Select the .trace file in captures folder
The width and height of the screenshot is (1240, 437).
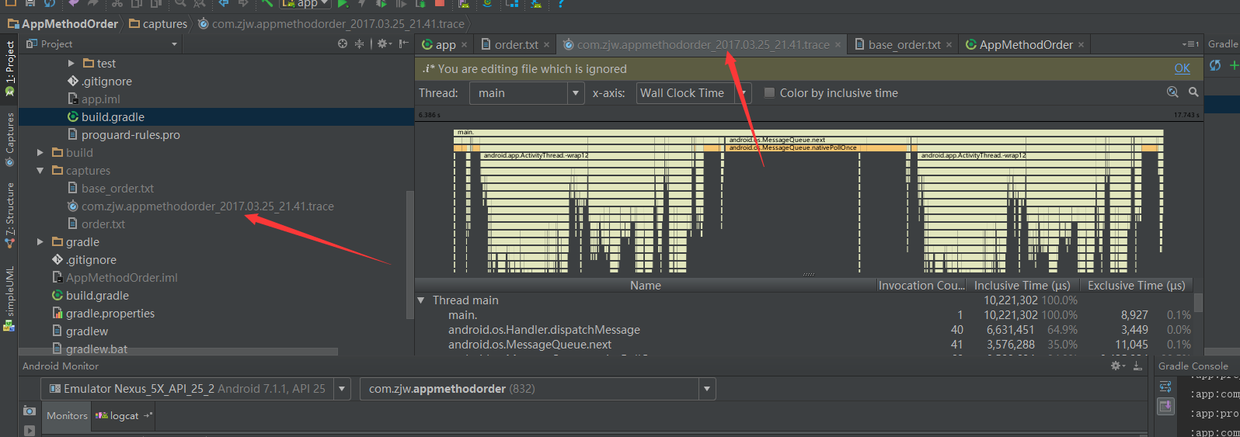click(x=200, y=206)
